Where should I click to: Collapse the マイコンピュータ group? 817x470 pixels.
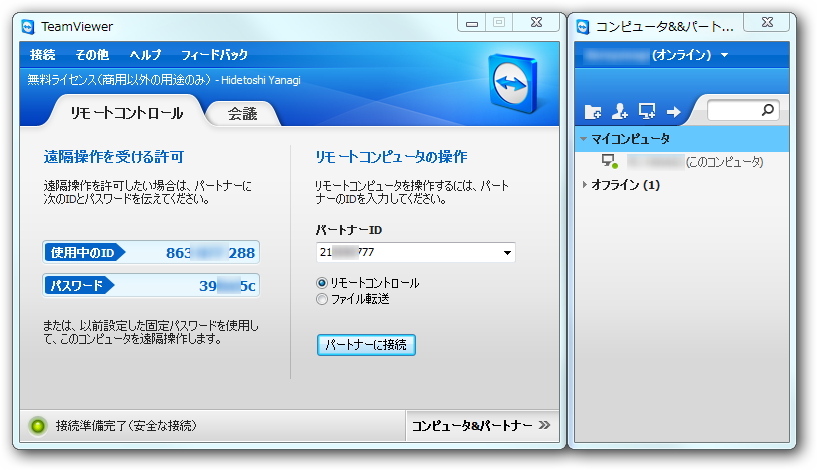click(x=584, y=139)
